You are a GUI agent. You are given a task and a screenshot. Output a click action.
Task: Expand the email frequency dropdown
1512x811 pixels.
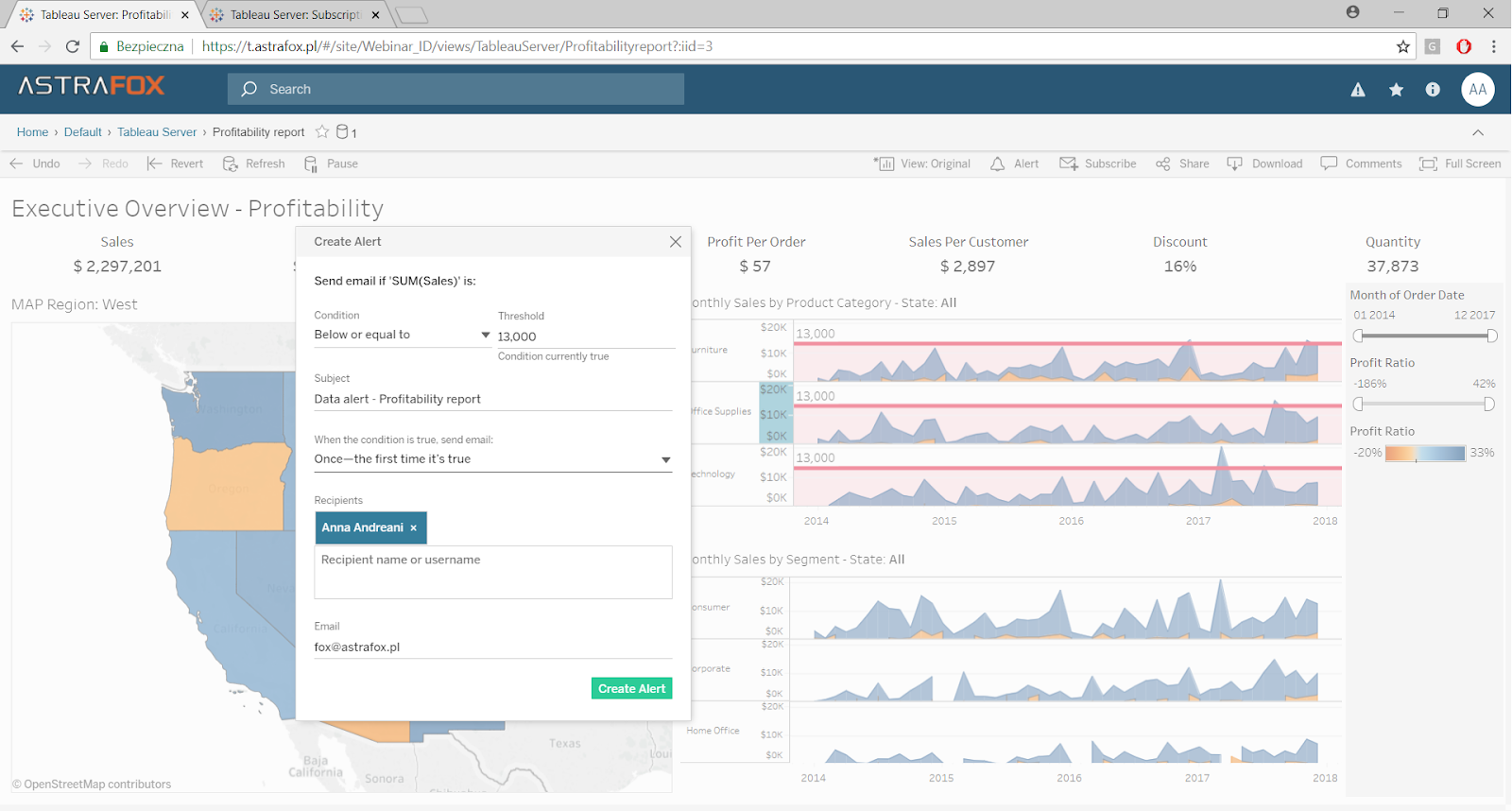click(492, 459)
